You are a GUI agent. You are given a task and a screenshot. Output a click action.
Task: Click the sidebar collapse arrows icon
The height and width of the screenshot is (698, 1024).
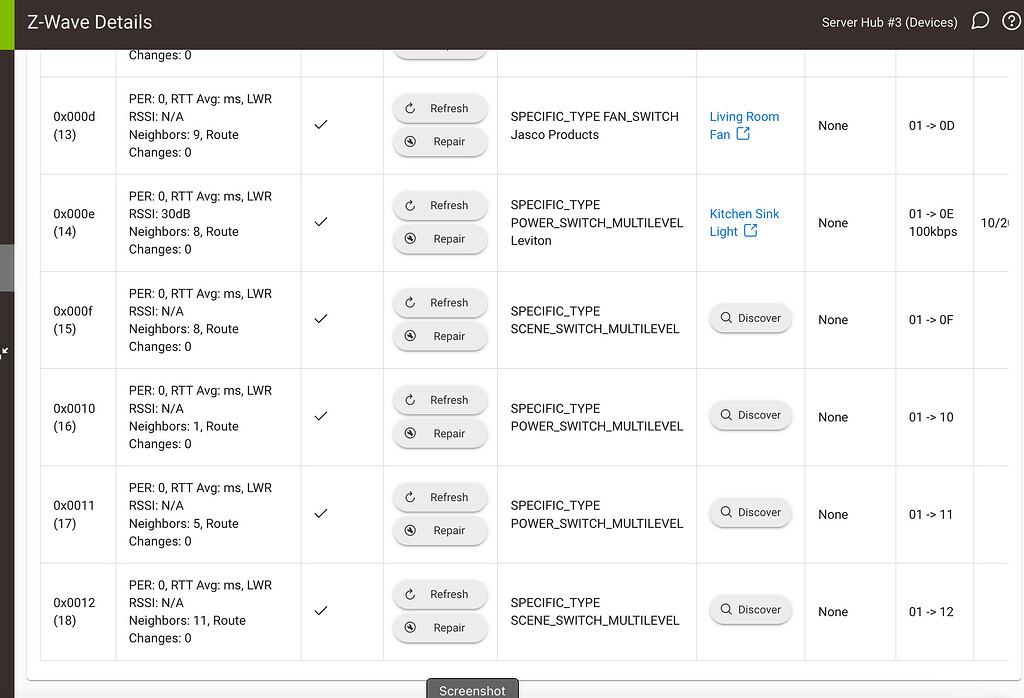tap(5, 351)
